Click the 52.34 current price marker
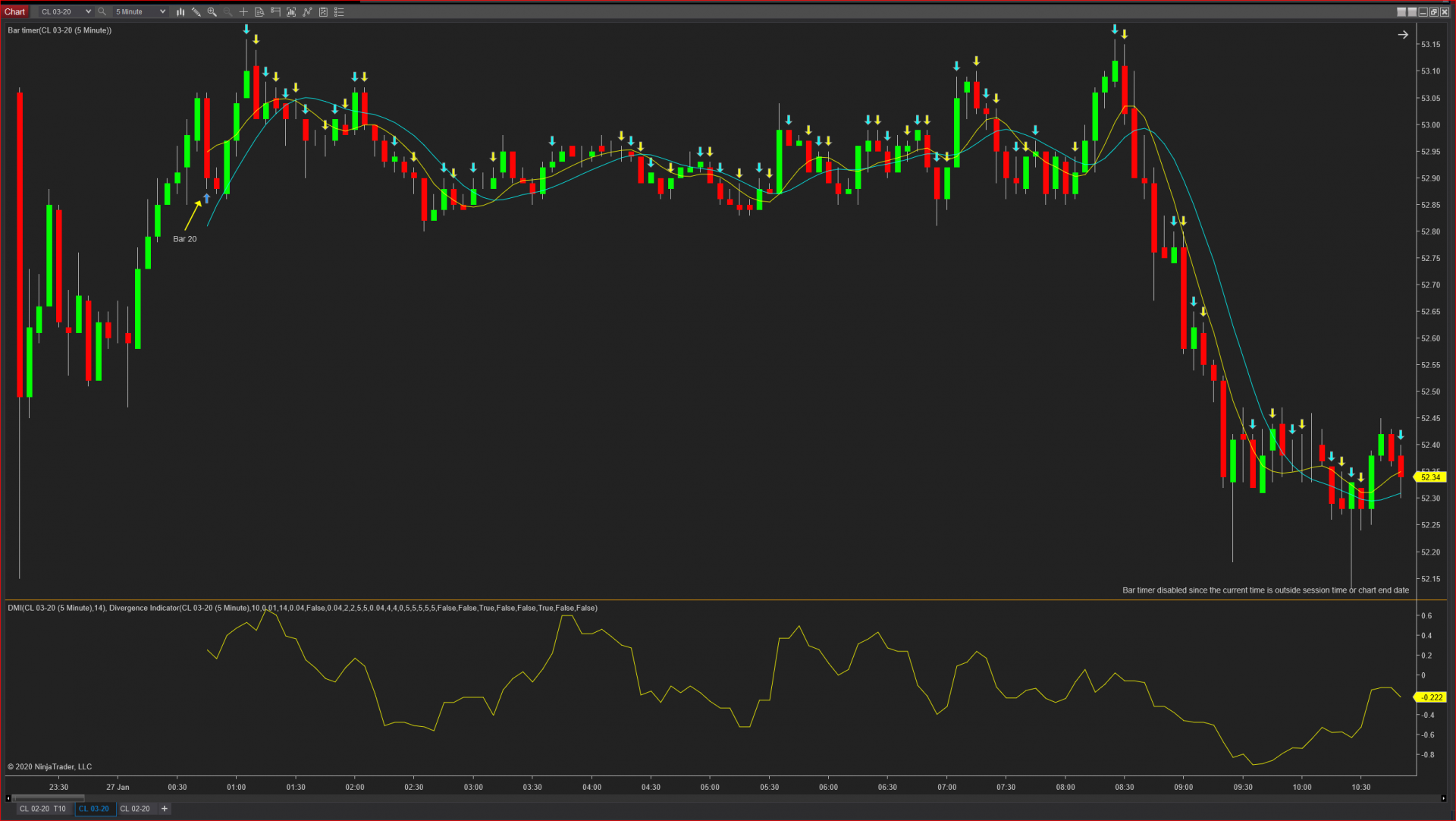Image resolution: width=1456 pixels, height=821 pixels. coord(1430,477)
